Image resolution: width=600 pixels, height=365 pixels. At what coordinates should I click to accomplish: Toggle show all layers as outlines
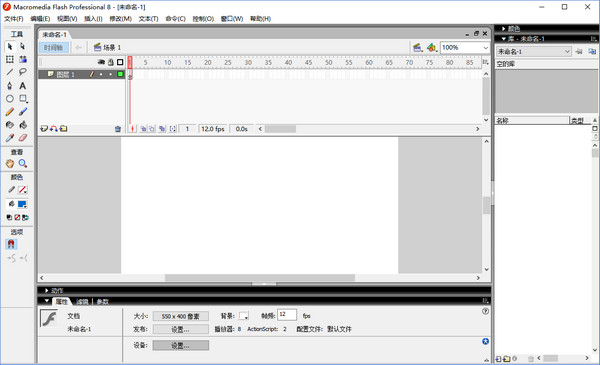click(120, 62)
